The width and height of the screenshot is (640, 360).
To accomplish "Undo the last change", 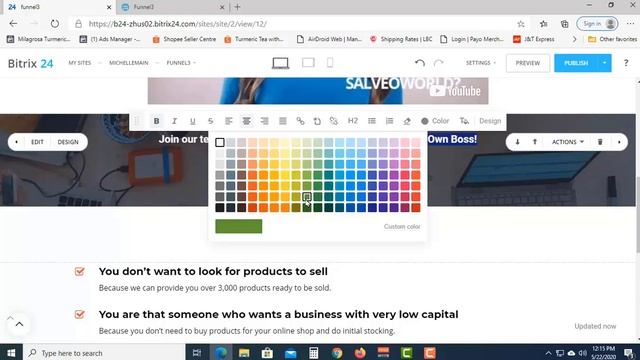I will [420, 63].
